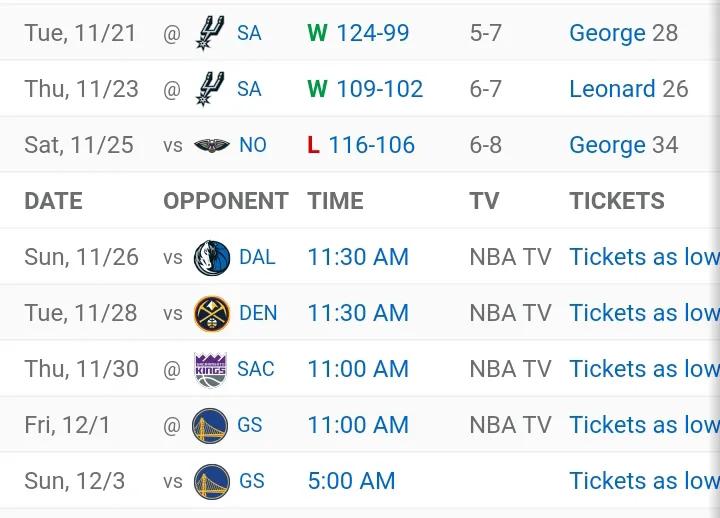Click the Sacramento Kings logo
The width and height of the screenshot is (720, 518).
(210, 370)
